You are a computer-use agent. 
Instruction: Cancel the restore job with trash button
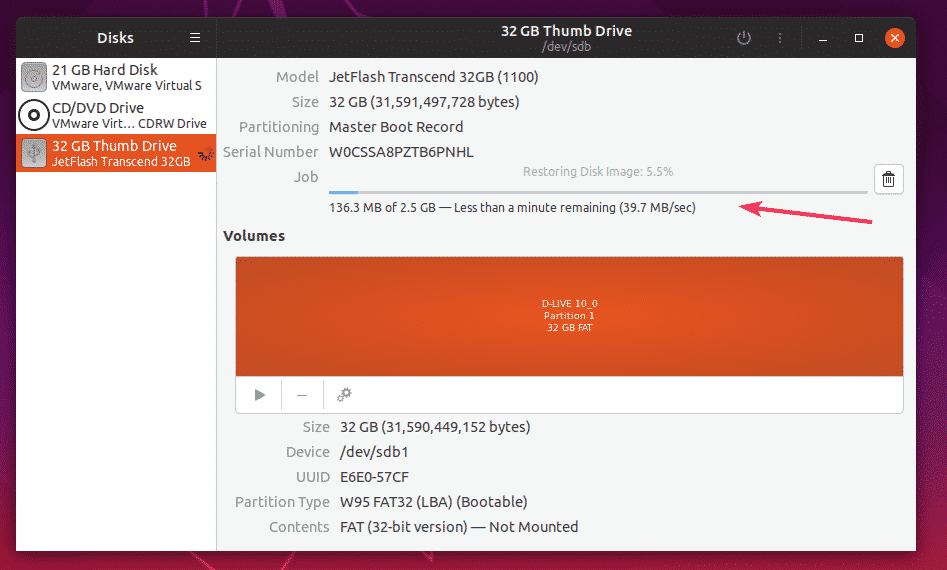[x=888, y=179]
